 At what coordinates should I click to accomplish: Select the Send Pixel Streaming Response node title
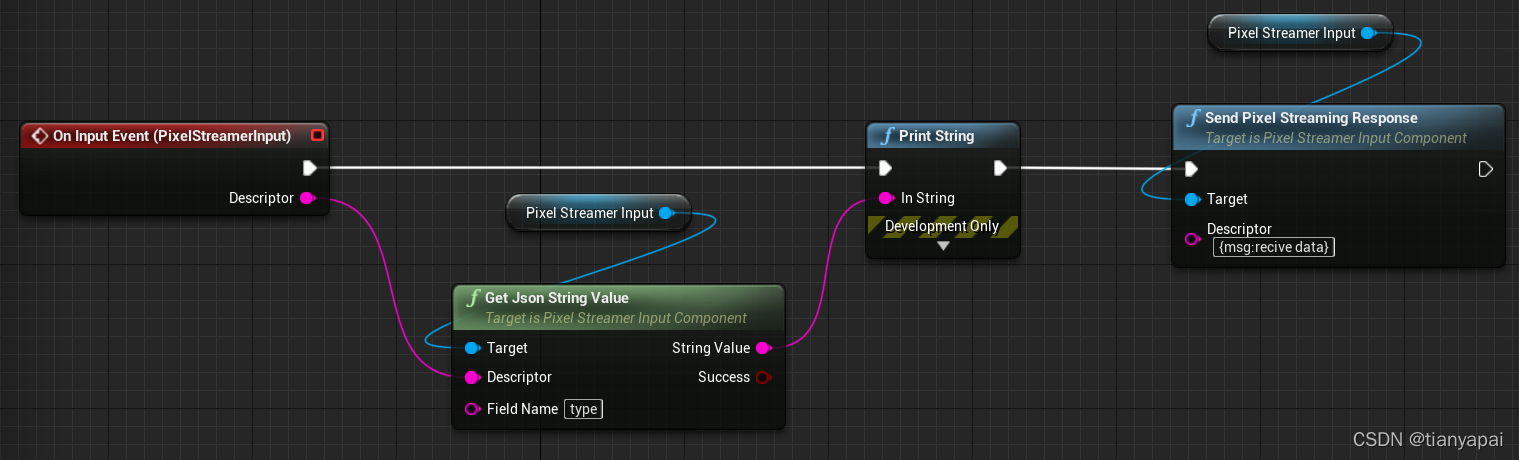(1311, 118)
